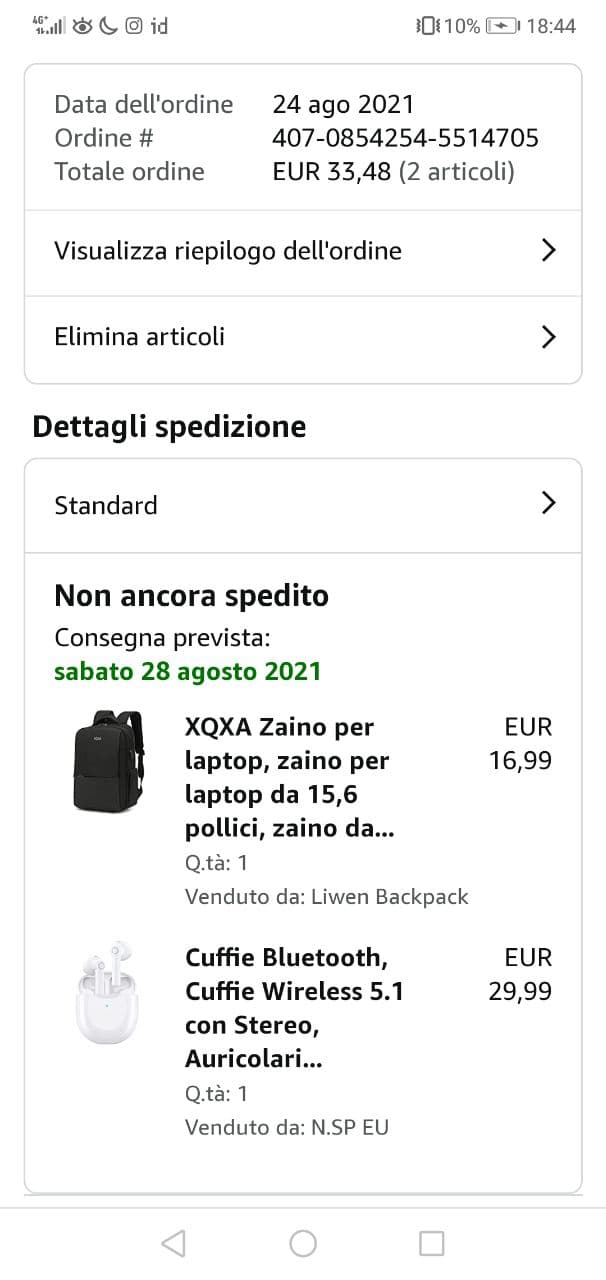
Task: Tap the vibrate mode status icon
Action: (427, 26)
